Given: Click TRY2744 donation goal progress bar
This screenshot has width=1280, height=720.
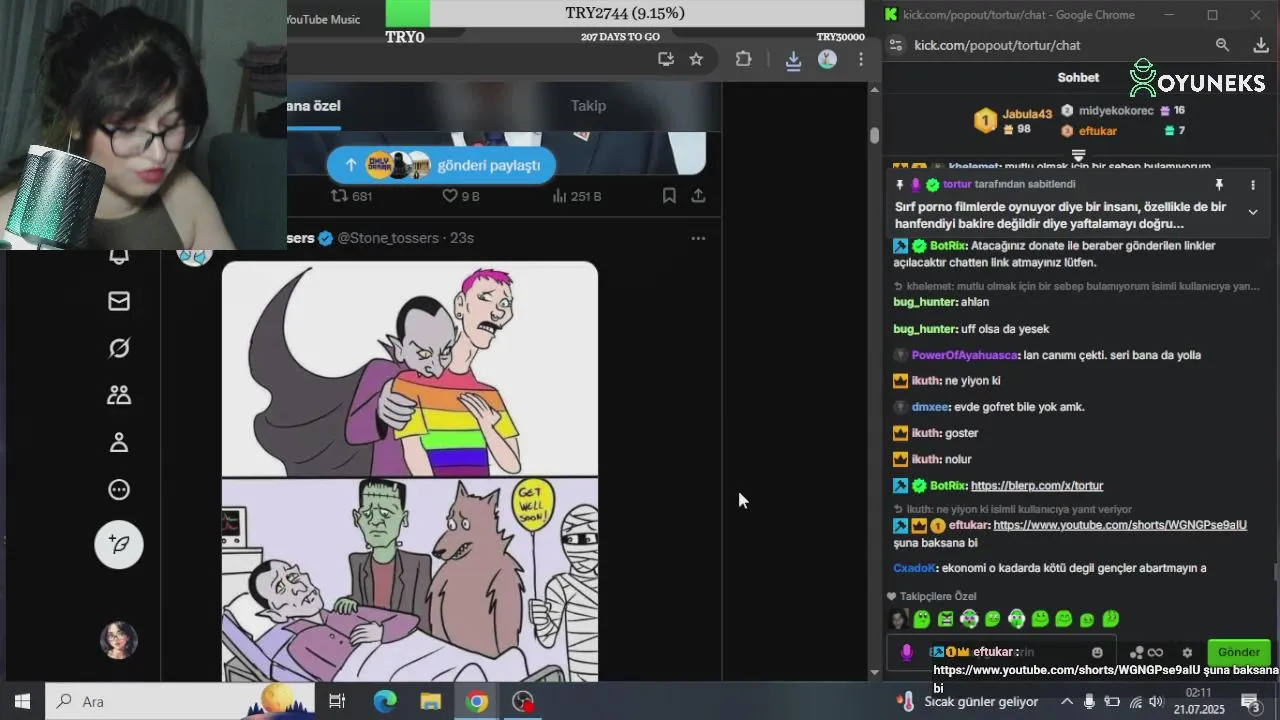Looking at the screenshot, I should coord(625,13).
